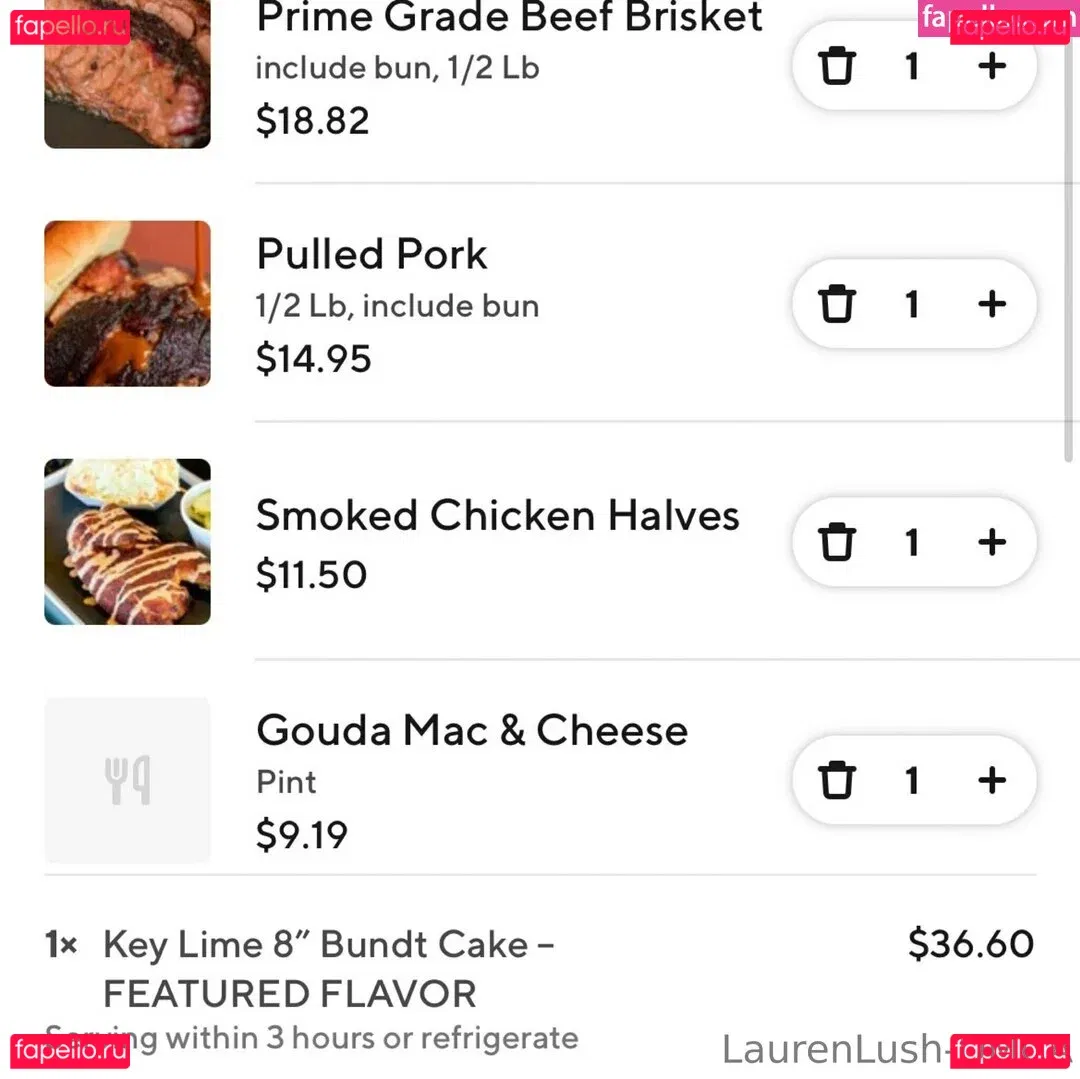The height and width of the screenshot is (1079, 1080).
Task: Select the Pulled Pork item title
Action: pyautogui.click(x=372, y=254)
